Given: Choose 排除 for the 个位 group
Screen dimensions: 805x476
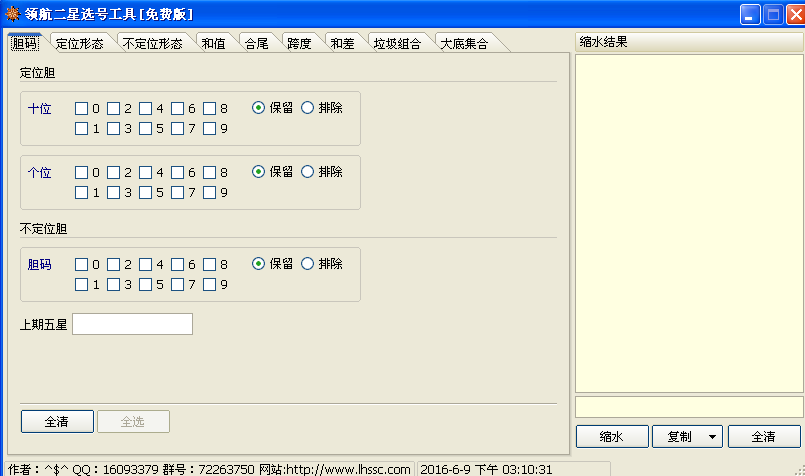Looking at the screenshot, I should [308, 172].
